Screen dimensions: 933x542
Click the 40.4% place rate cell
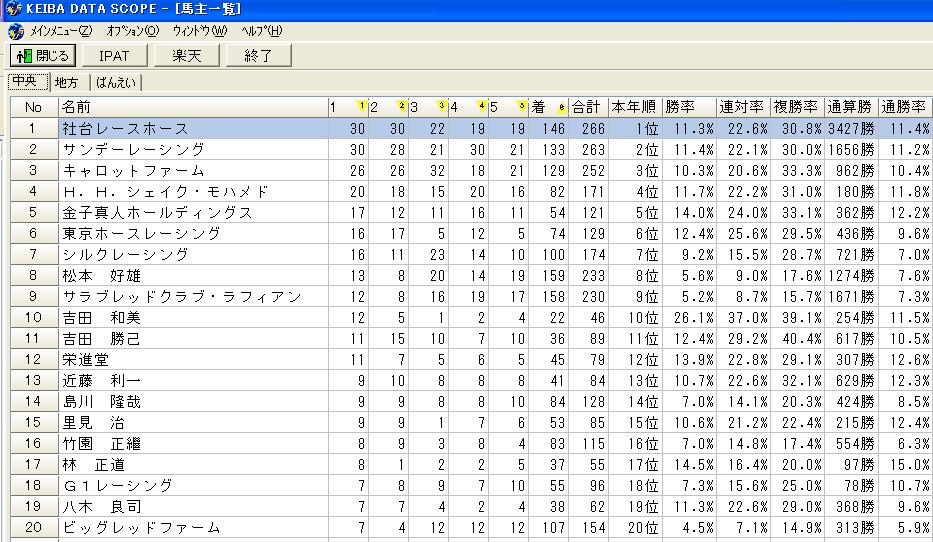tap(797, 339)
